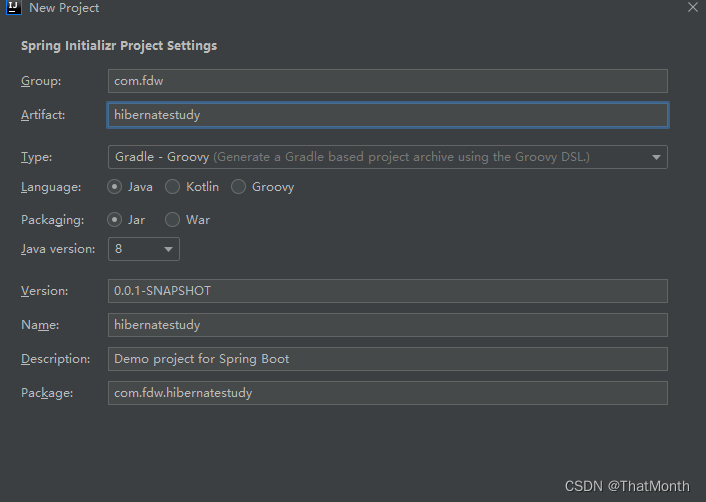Open the Type dropdown list
The width and height of the screenshot is (706, 502).
point(388,157)
